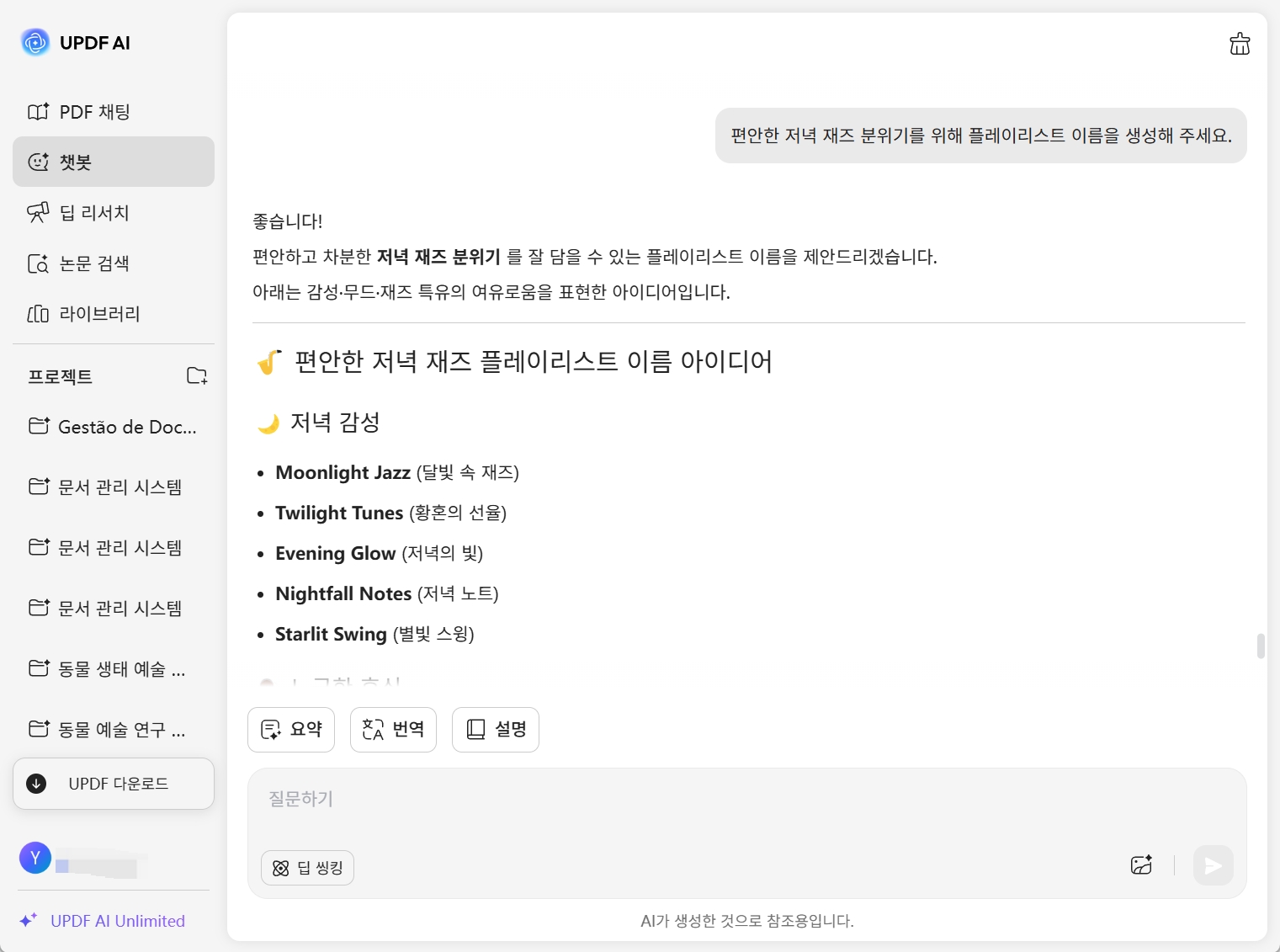The height and width of the screenshot is (952, 1280).
Task: Click UPDF 다운로드 button
Action: pyautogui.click(x=114, y=784)
